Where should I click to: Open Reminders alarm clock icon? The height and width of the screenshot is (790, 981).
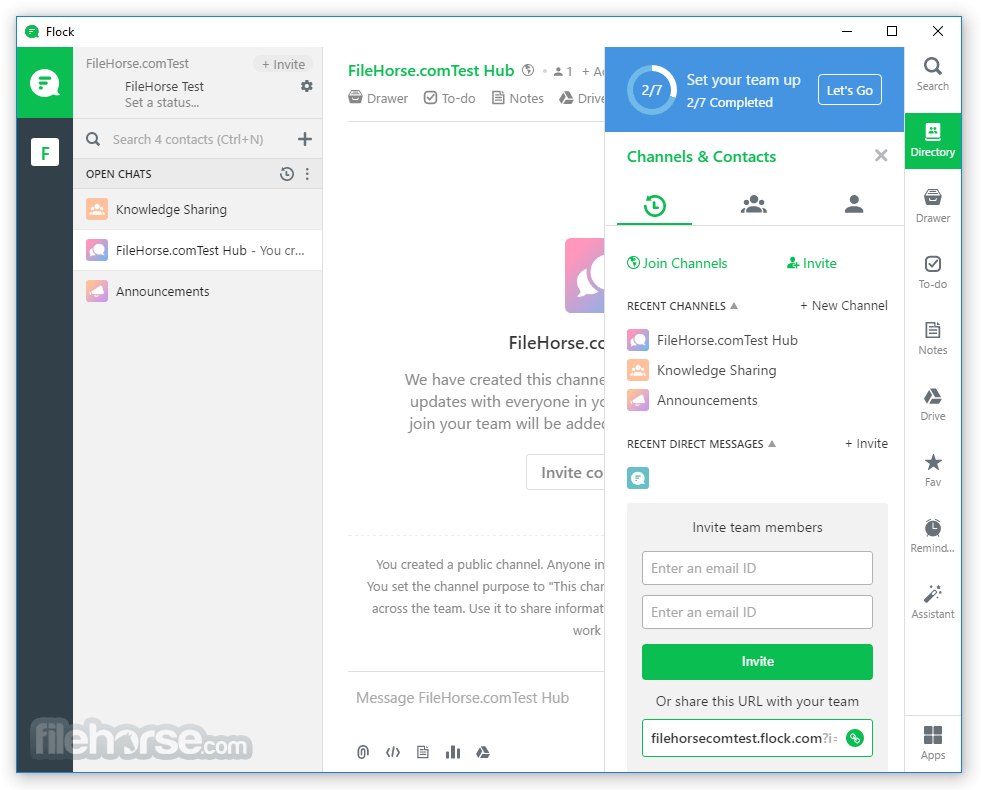pyautogui.click(x=932, y=535)
